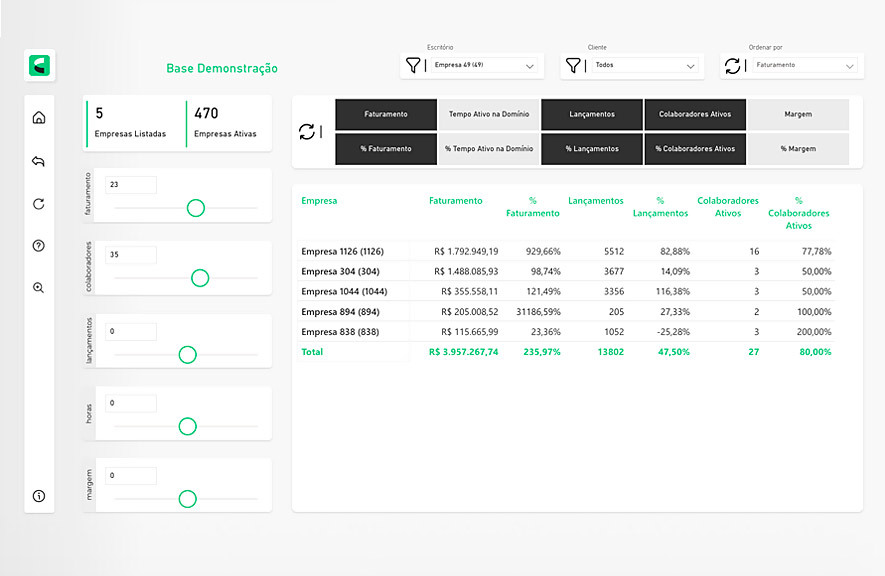The width and height of the screenshot is (885, 576).
Task: Toggle the Faturamento column button
Action: point(386,114)
